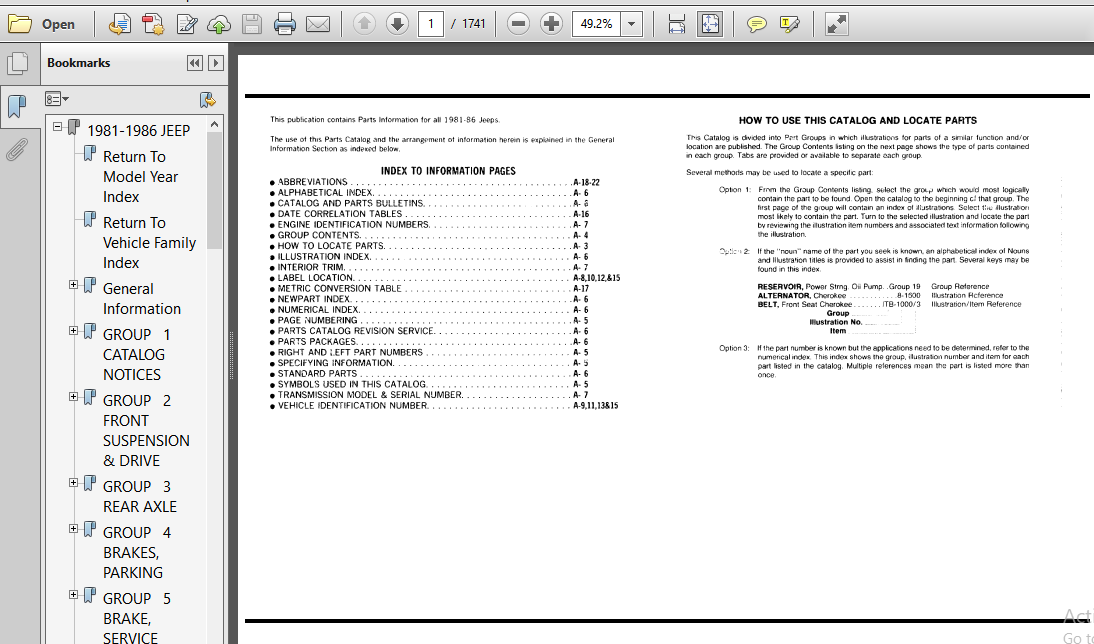Click the Open file button

click(x=41, y=24)
